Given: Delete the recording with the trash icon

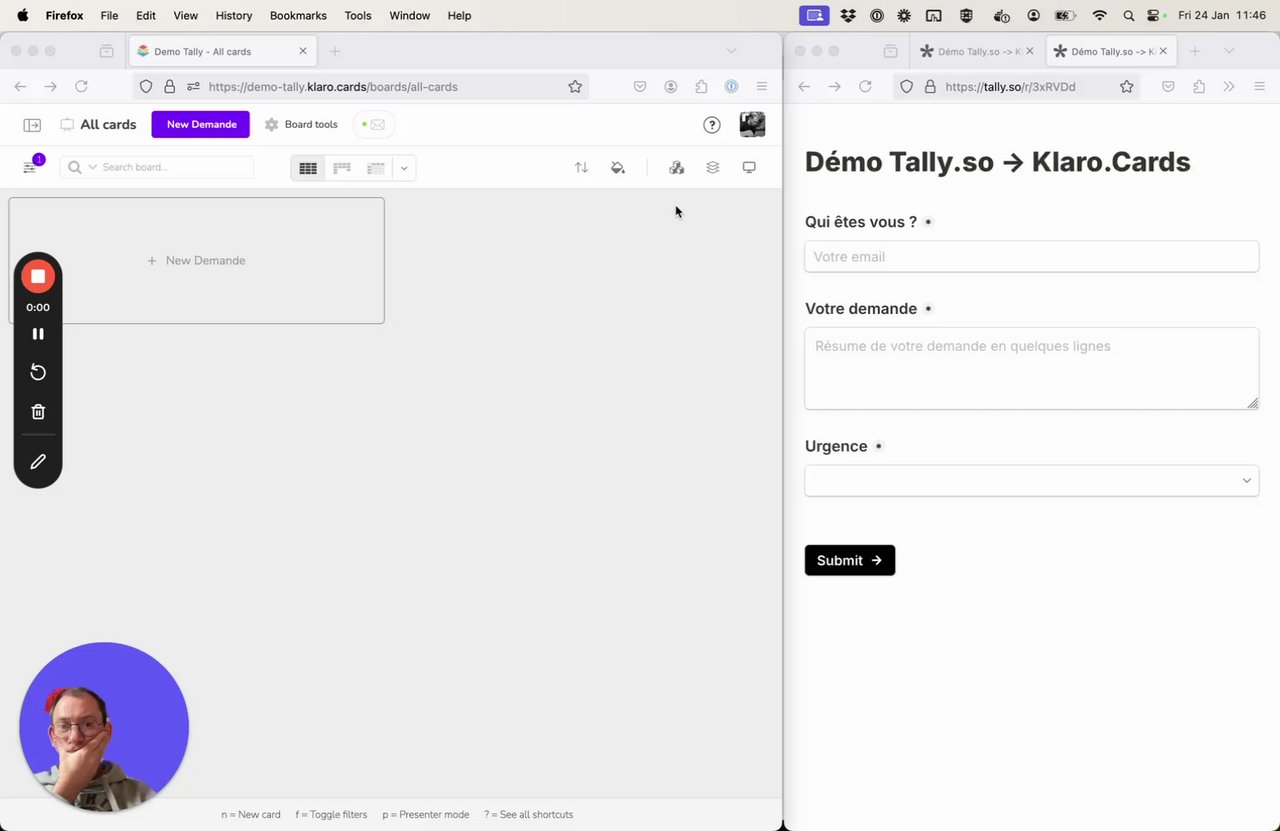Looking at the screenshot, I should (x=38, y=411).
